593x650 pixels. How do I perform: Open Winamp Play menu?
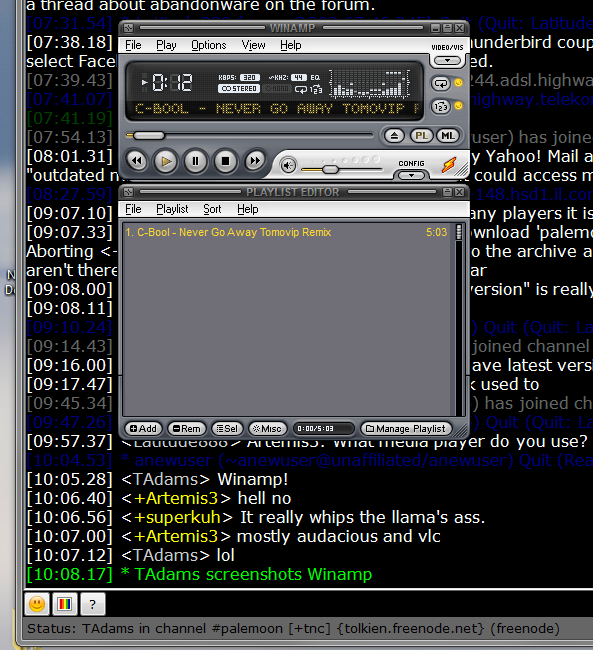coord(166,45)
